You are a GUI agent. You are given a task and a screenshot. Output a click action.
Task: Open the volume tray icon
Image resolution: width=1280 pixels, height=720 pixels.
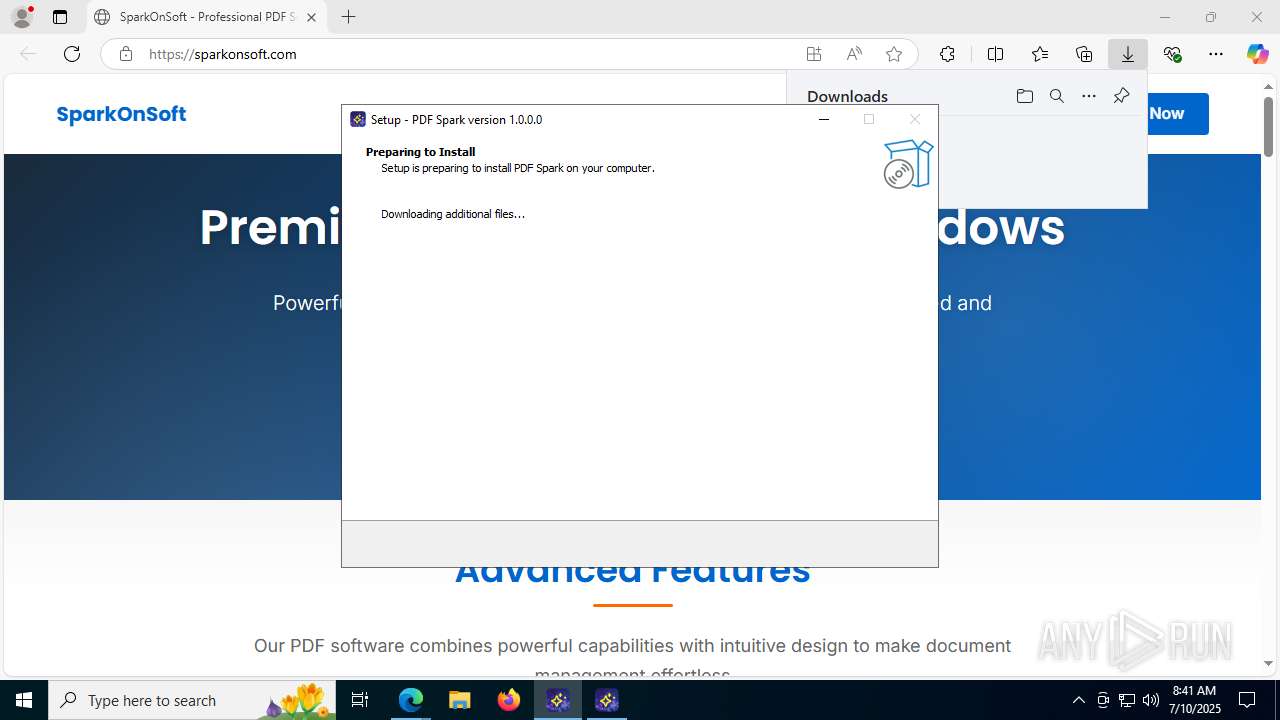click(x=1151, y=700)
